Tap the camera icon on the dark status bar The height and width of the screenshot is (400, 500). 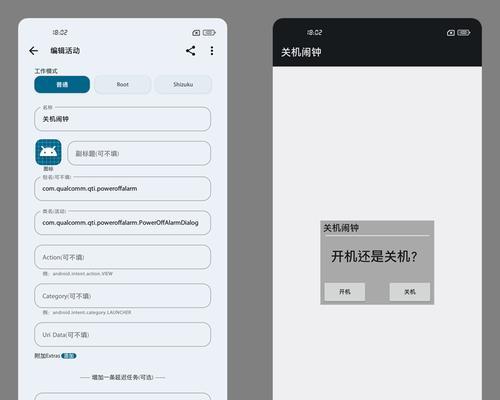pyautogui.click(x=451, y=33)
